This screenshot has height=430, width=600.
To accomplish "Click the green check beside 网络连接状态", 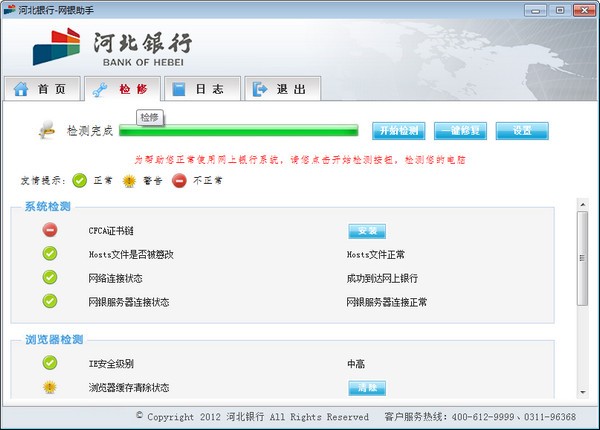I will [x=50, y=277].
